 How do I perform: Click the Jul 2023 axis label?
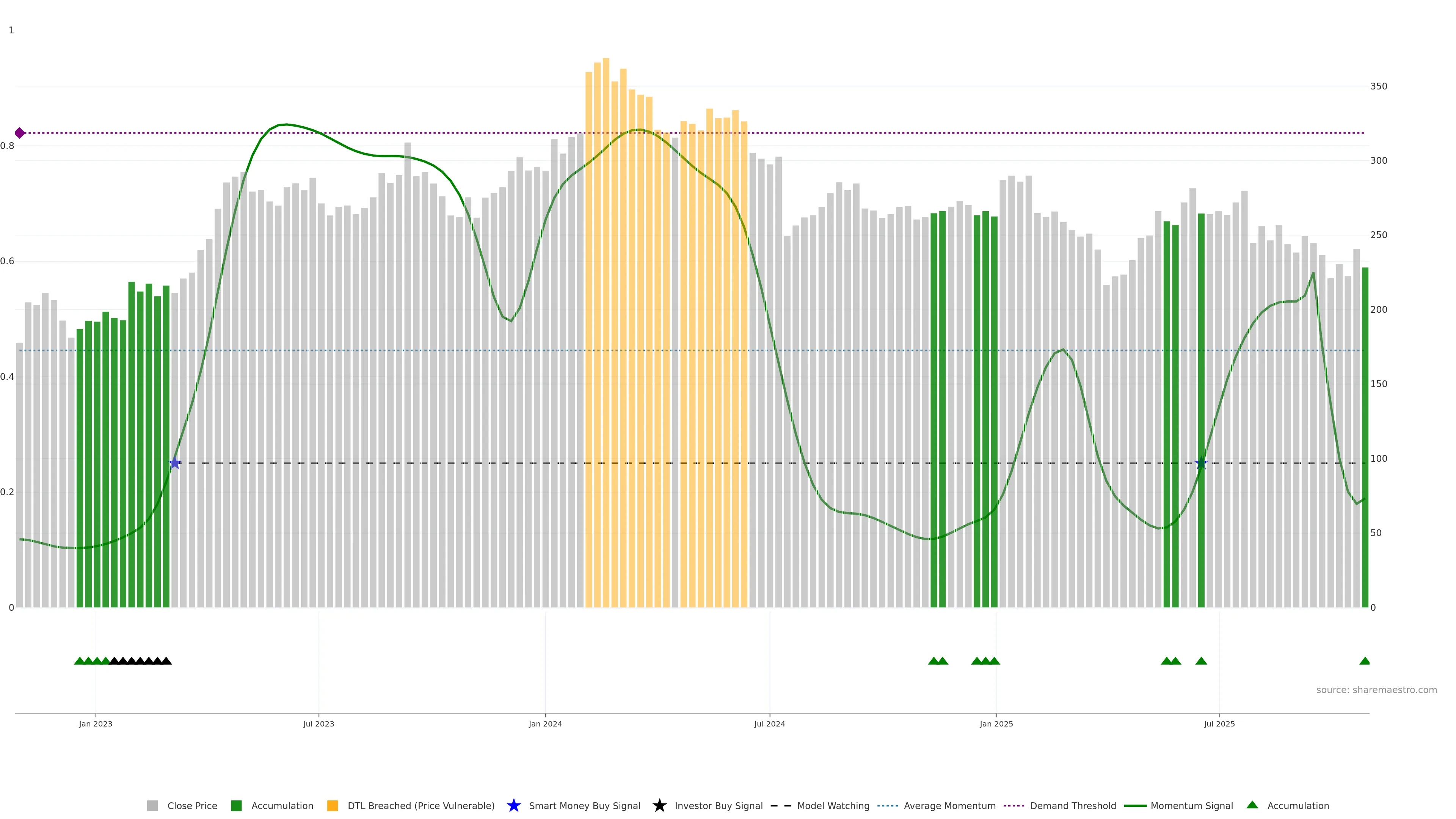point(318,723)
